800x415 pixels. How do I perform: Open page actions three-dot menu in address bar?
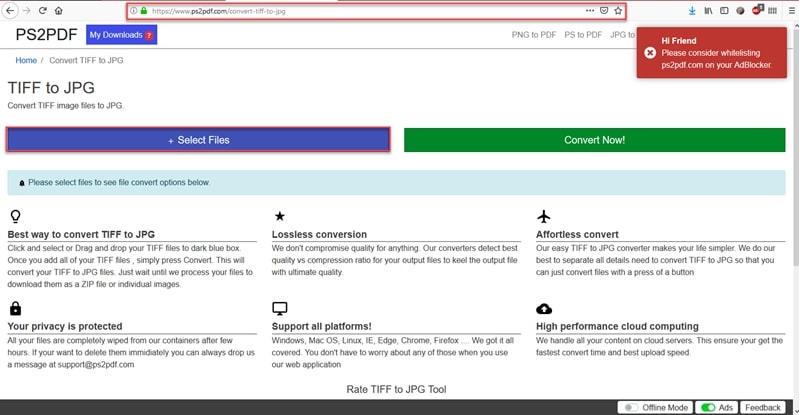click(x=589, y=10)
